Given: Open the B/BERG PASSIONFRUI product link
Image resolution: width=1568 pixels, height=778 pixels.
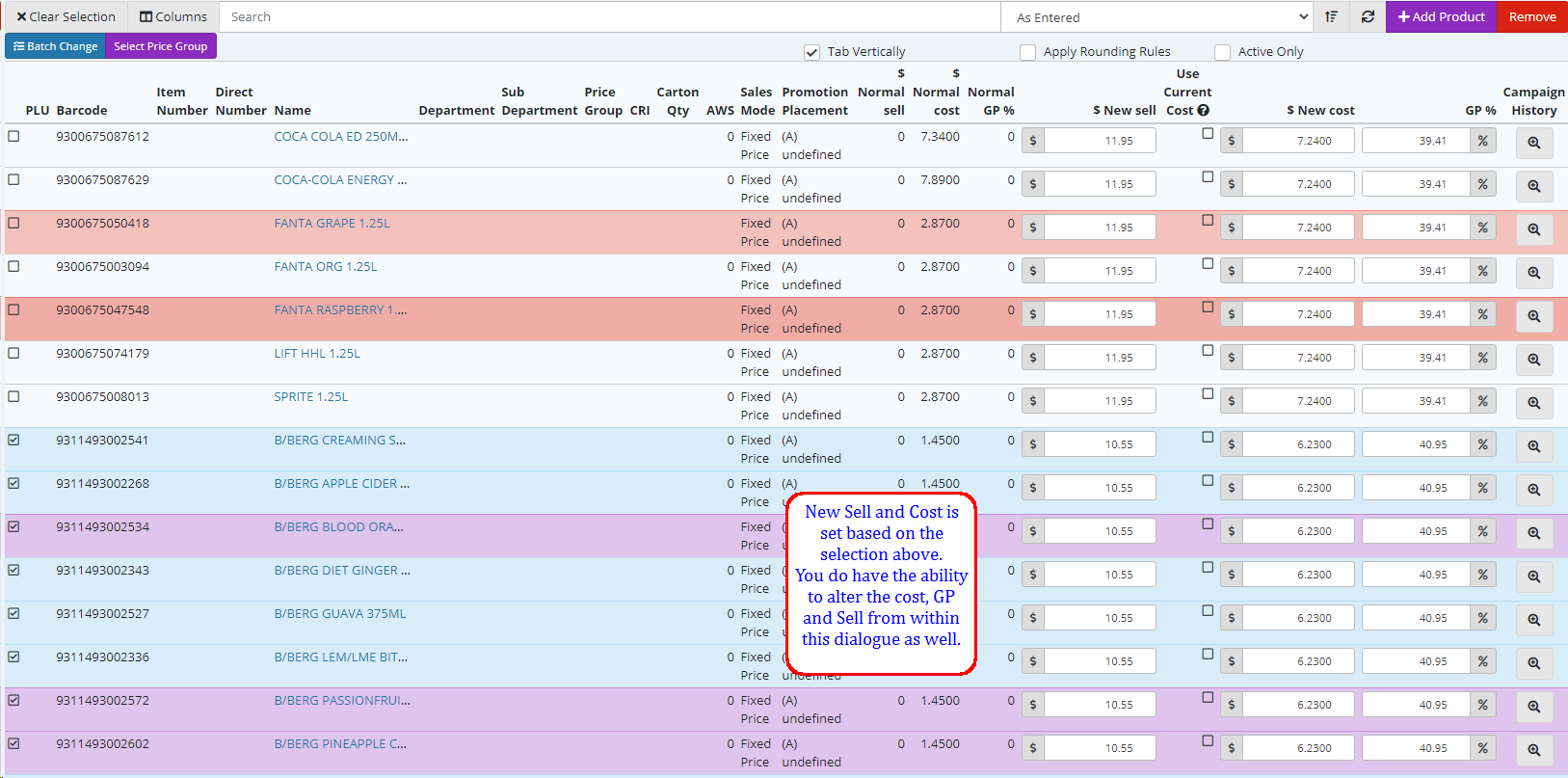Looking at the screenshot, I should pos(342,700).
